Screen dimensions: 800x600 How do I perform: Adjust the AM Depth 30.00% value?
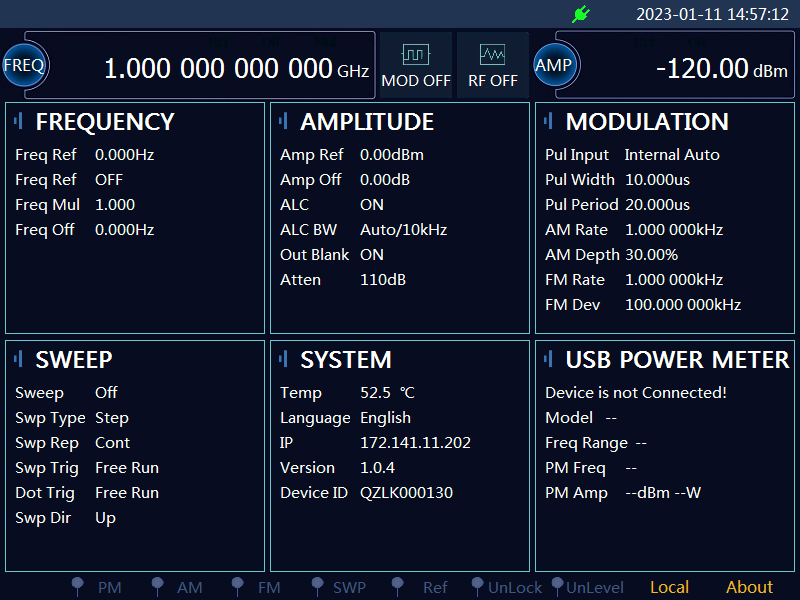click(652, 255)
